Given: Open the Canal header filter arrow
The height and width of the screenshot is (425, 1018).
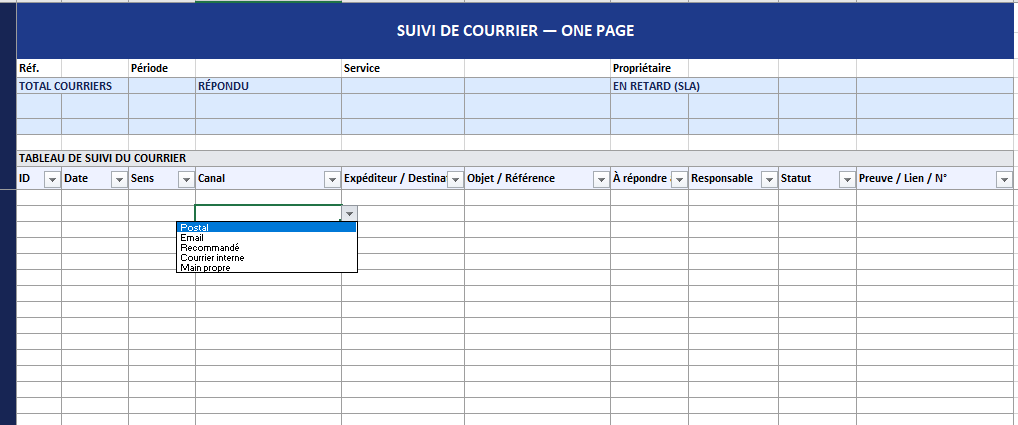Looking at the screenshot, I should (x=332, y=179).
